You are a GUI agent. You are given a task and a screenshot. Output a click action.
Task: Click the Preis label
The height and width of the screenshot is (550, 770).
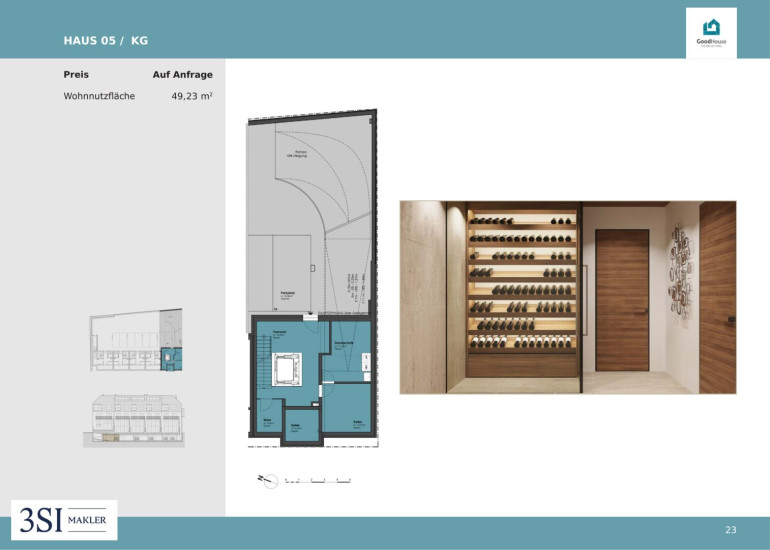pyautogui.click(x=76, y=75)
